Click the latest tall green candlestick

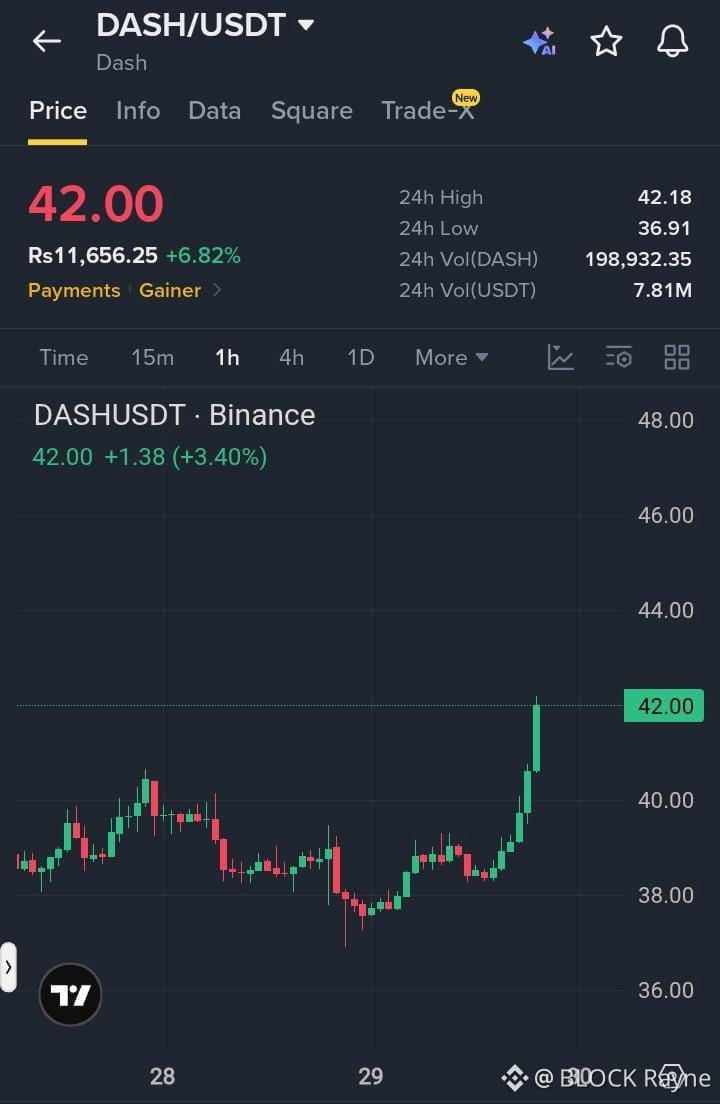point(536,736)
